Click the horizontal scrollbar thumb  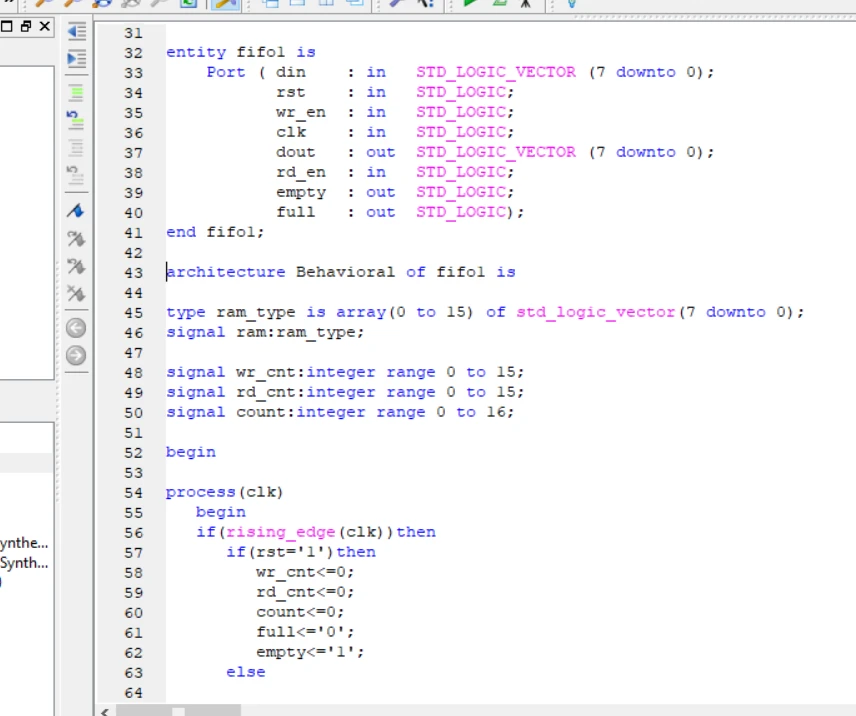pyautogui.click(x=178, y=711)
